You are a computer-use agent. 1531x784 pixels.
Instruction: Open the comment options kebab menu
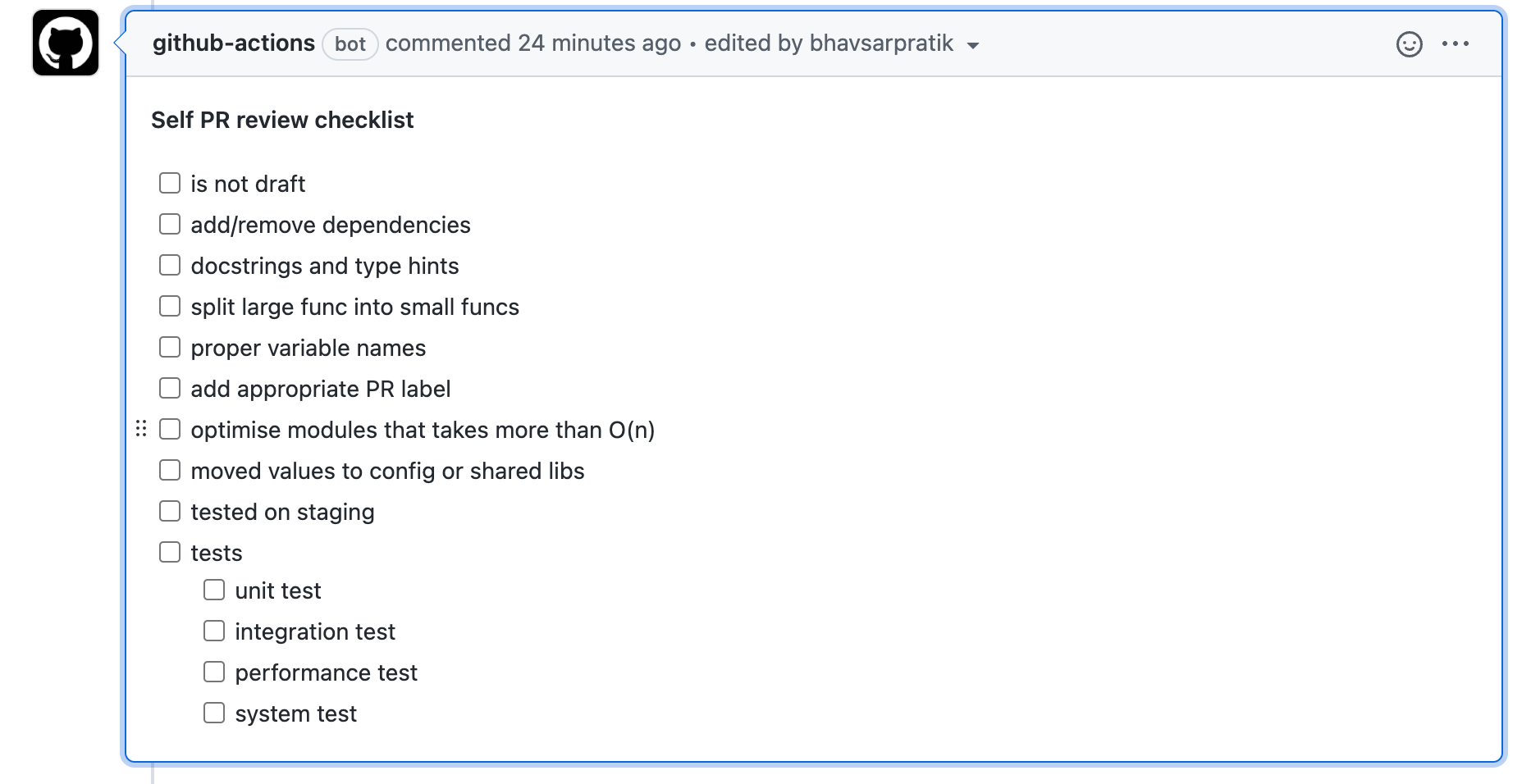[x=1456, y=44]
